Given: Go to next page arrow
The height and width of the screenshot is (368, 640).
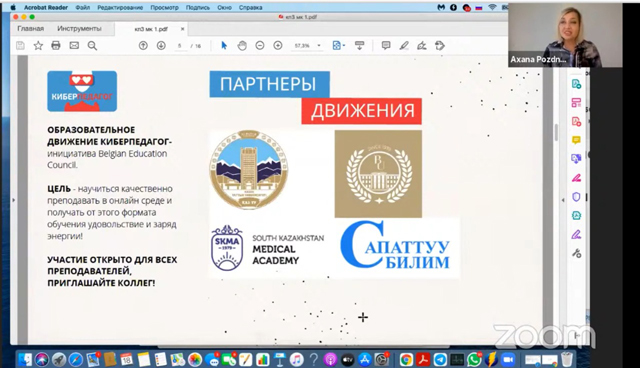Looking at the screenshot, I should pos(161,45).
